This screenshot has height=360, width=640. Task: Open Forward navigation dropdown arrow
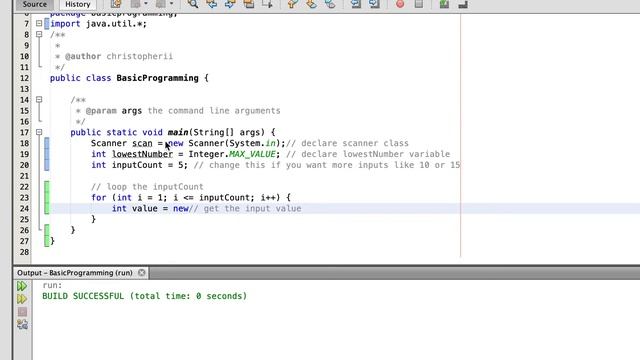[171, 4]
